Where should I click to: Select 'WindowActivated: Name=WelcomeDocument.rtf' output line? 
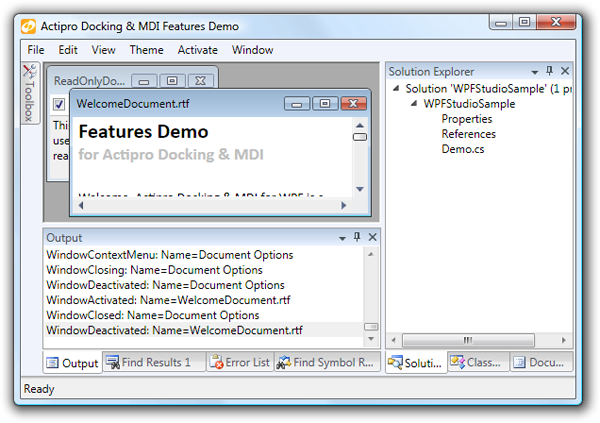coord(168,300)
